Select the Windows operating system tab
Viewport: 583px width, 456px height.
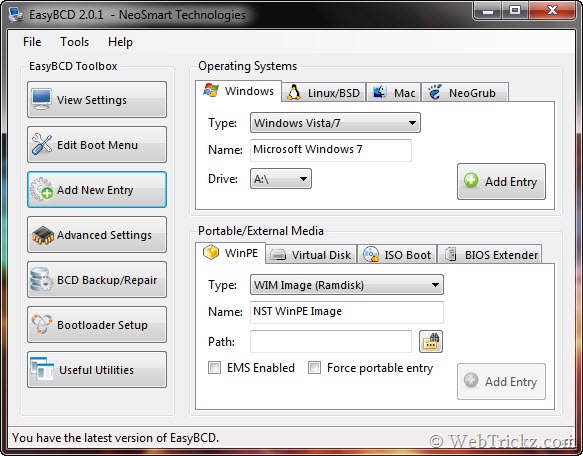click(x=238, y=91)
